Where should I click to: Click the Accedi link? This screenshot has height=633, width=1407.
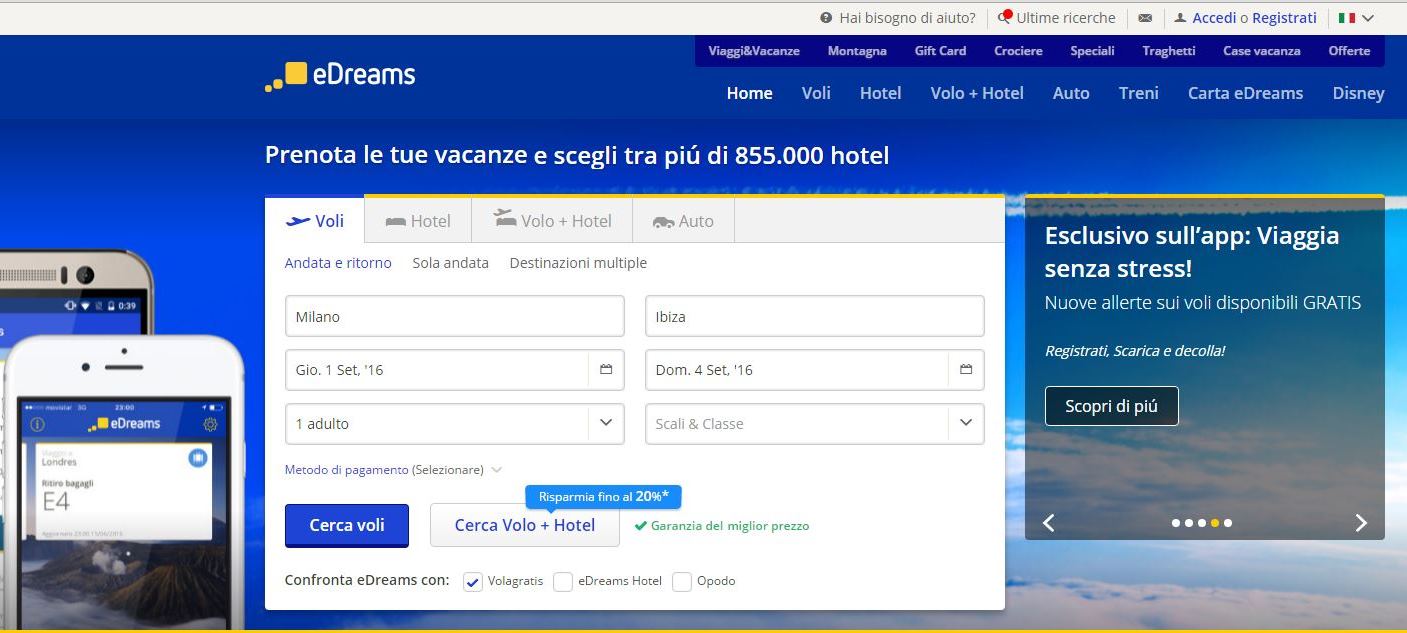(1214, 18)
